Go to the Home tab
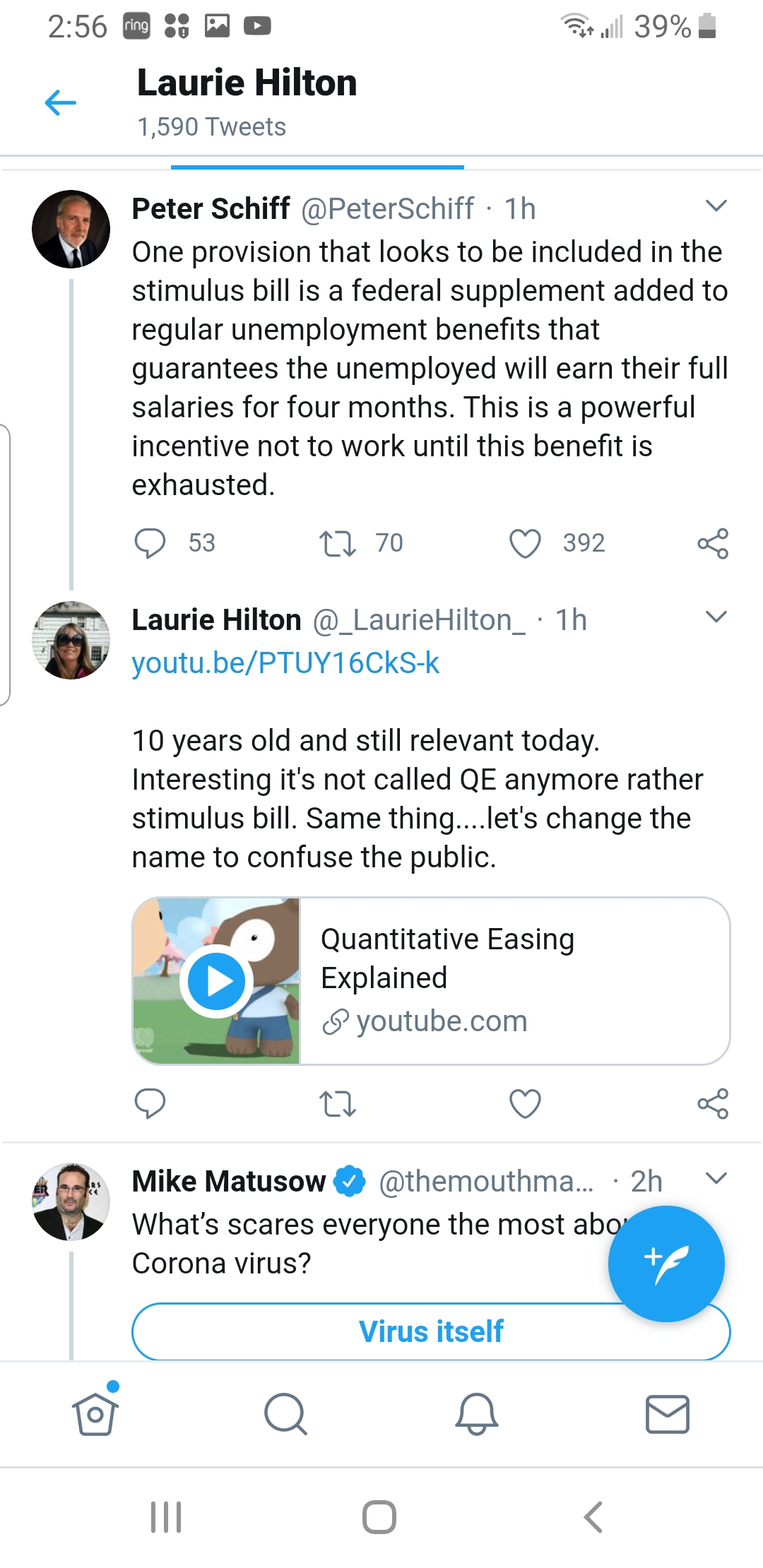This screenshot has width=763, height=1568. click(x=95, y=1414)
